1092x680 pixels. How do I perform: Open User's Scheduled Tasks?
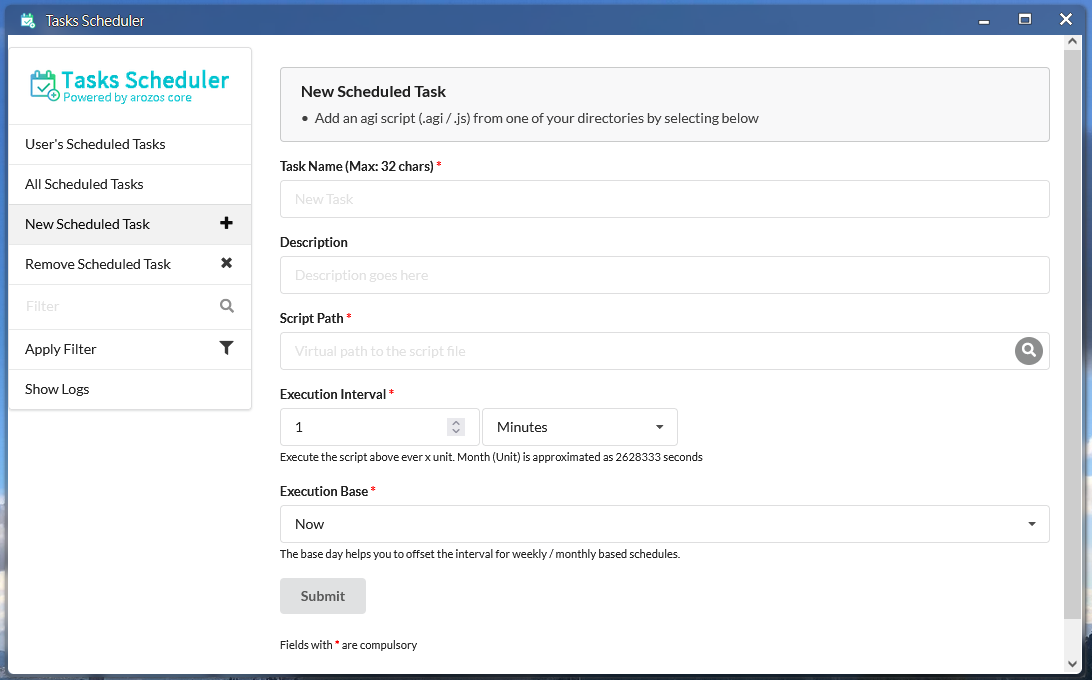click(x=95, y=144)
